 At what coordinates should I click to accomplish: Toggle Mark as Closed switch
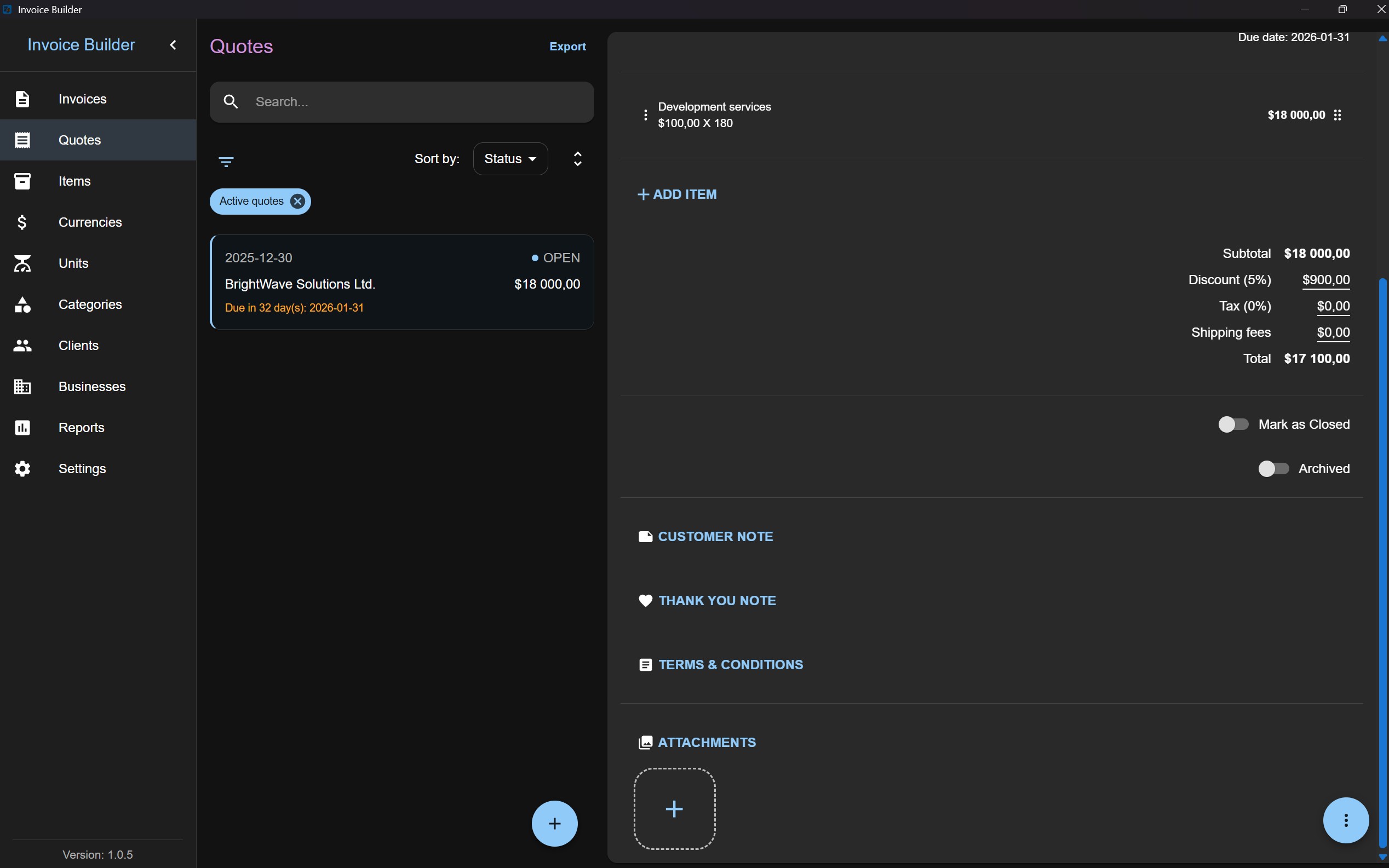1233,424
